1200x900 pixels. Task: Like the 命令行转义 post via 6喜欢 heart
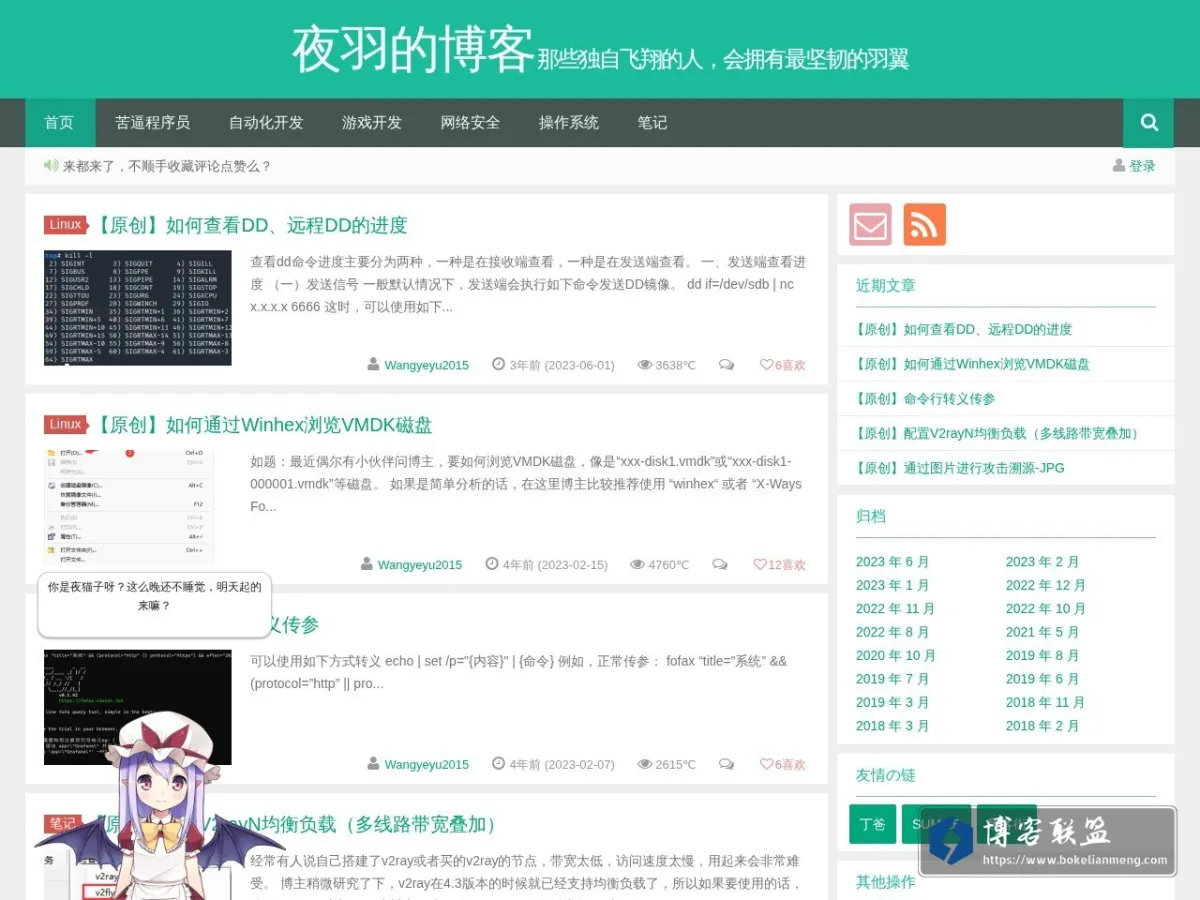782,764
